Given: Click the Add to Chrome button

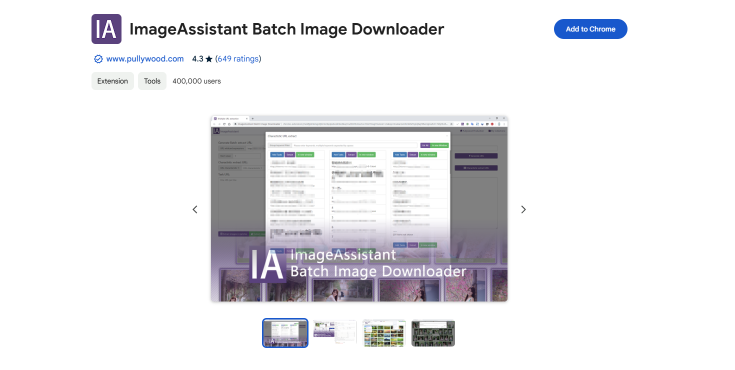Looking at the screenshot, I should 590,29.
